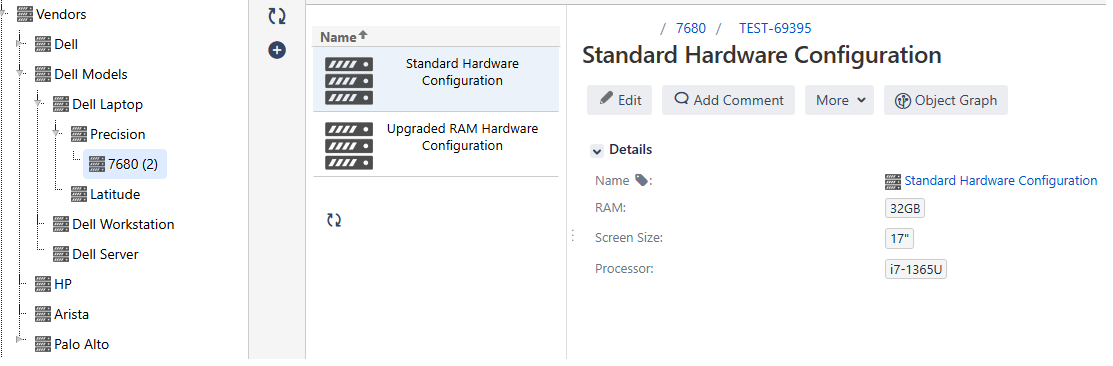Click the label tag icon next to Name

pyautogui.click(x=641, y=181)
